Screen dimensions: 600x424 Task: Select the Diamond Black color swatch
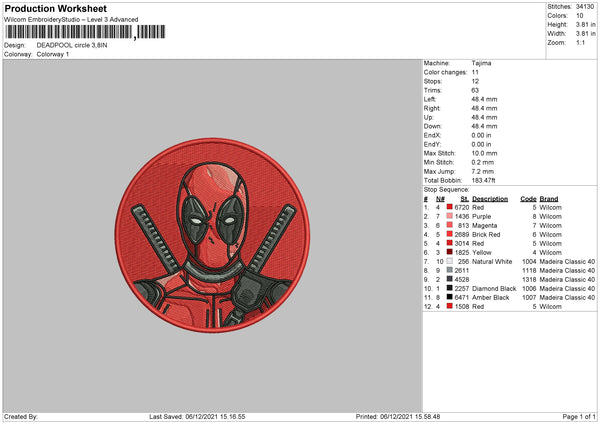pos(450,288)
